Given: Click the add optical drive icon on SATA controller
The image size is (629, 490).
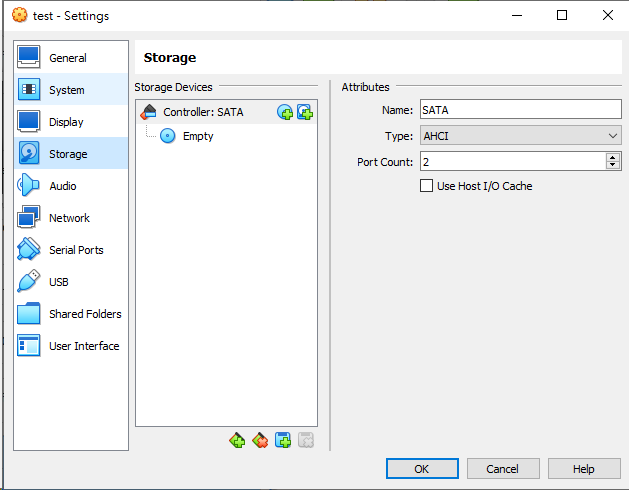Looking at the screenshot, I should point(285,113).
